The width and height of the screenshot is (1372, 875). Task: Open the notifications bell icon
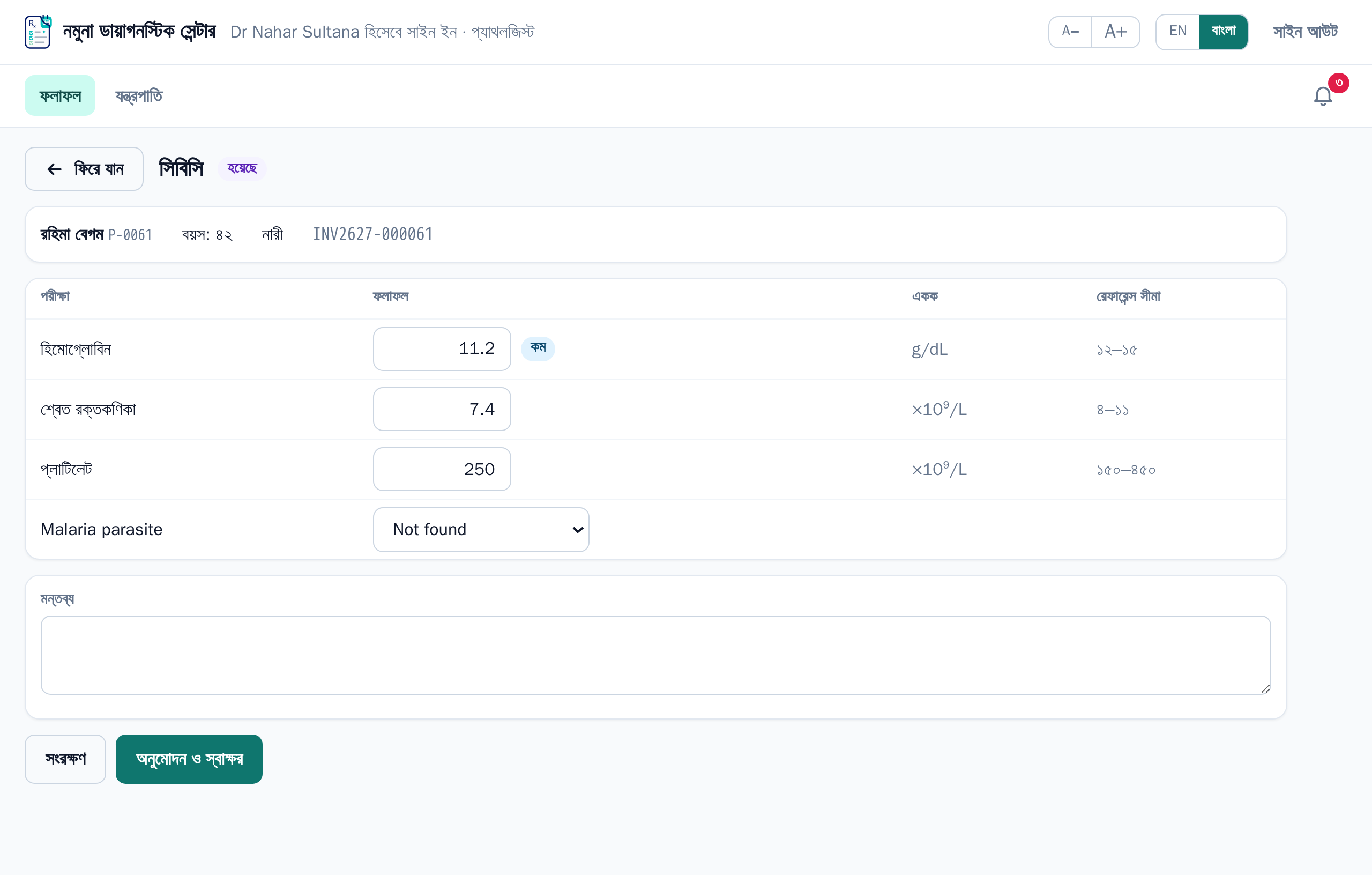(1323, 96)
